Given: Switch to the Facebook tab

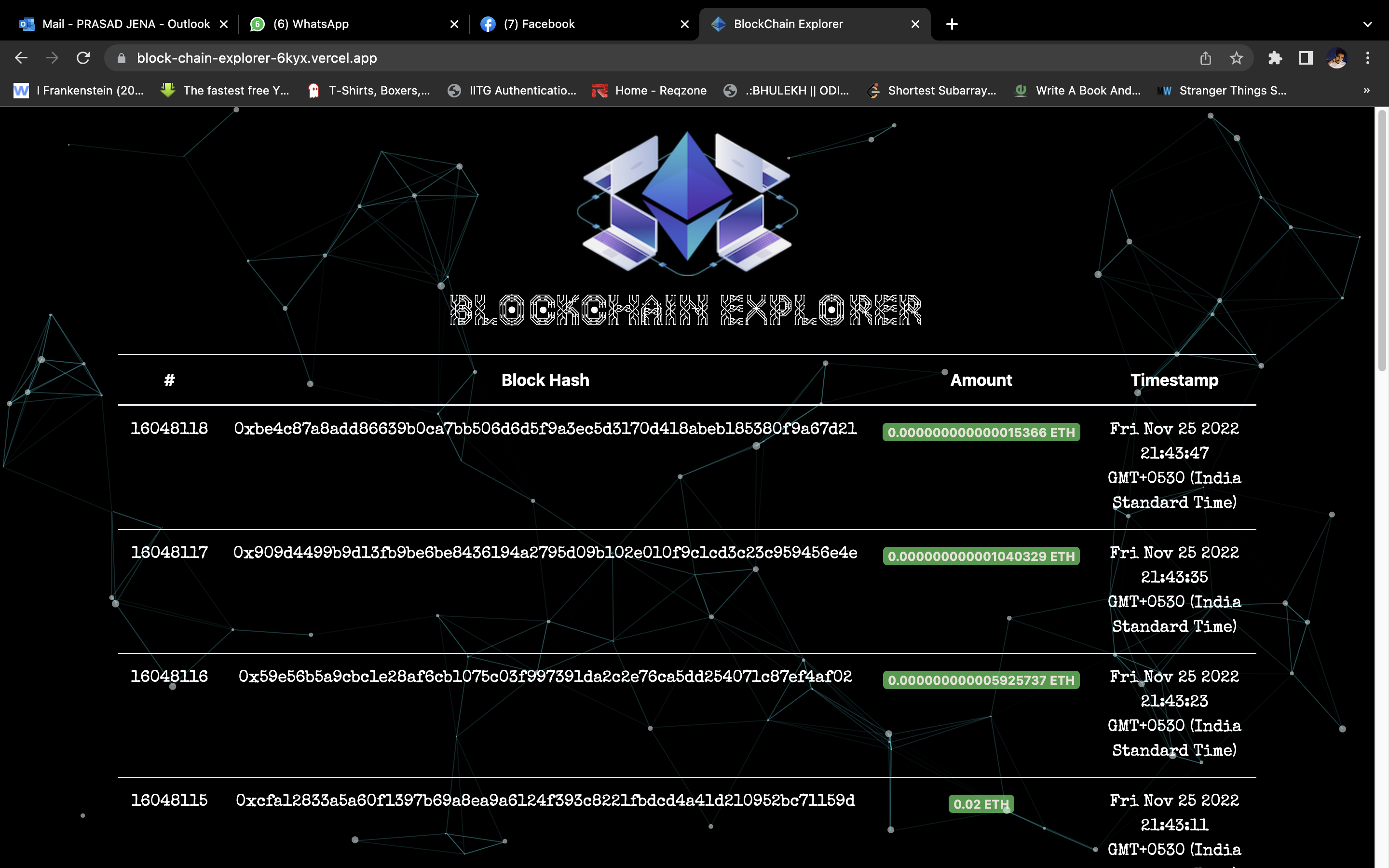Looking at the screenshot, I should pos(585,24).
